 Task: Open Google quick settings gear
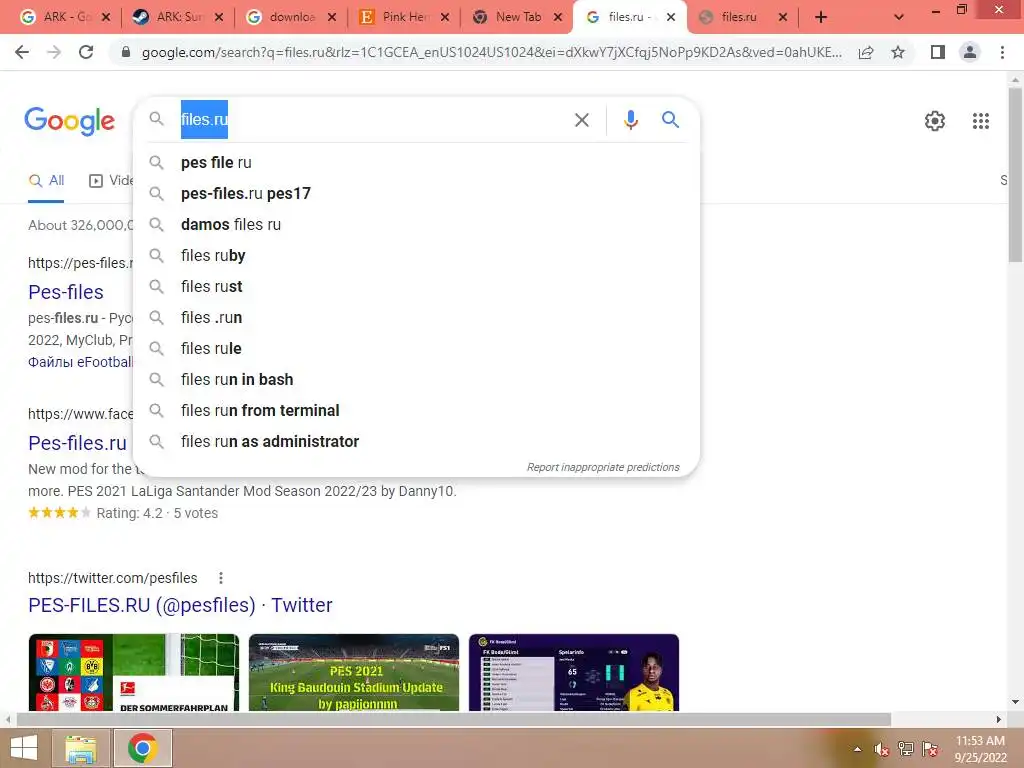(935, 121)
